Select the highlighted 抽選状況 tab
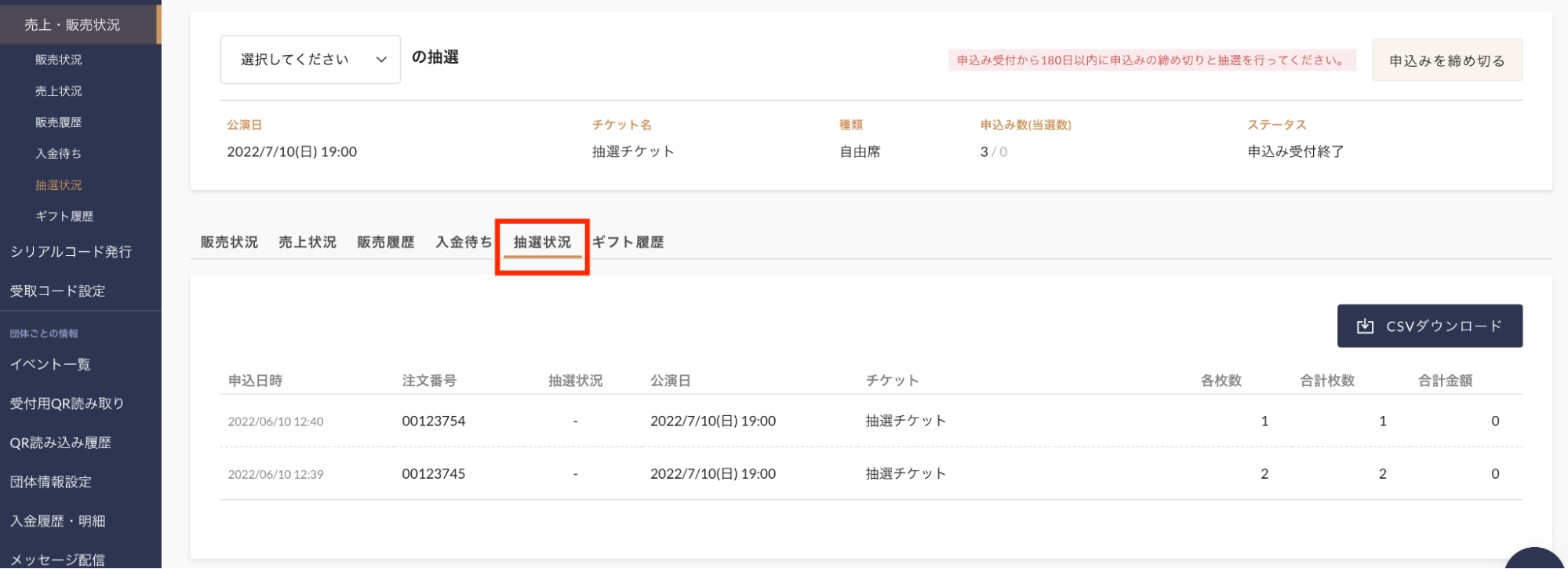This screenshot has height=569, width=1568. click(x=542, y=243)
